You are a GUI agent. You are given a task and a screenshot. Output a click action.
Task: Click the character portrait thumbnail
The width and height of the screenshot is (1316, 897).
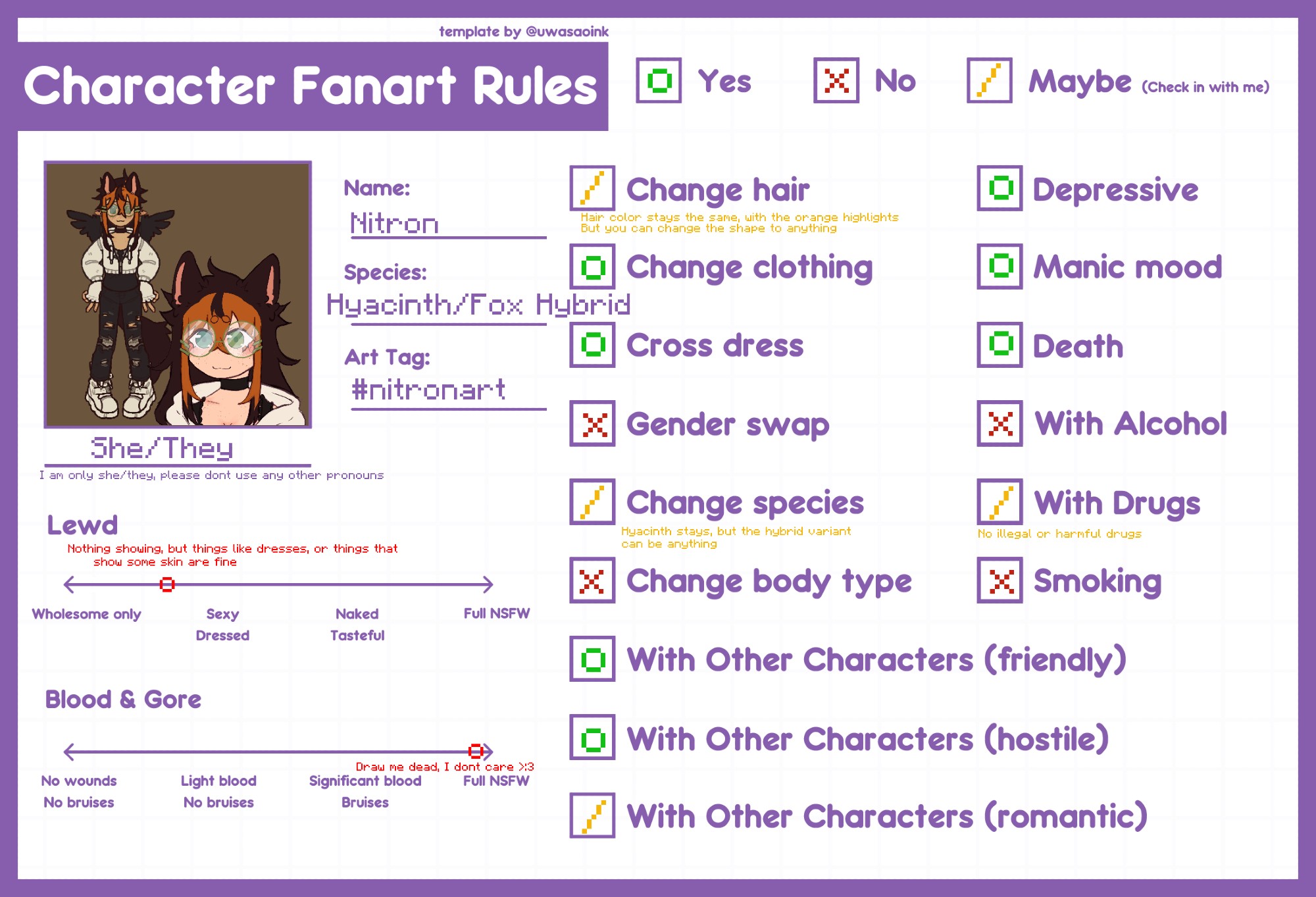pos(178,294)
